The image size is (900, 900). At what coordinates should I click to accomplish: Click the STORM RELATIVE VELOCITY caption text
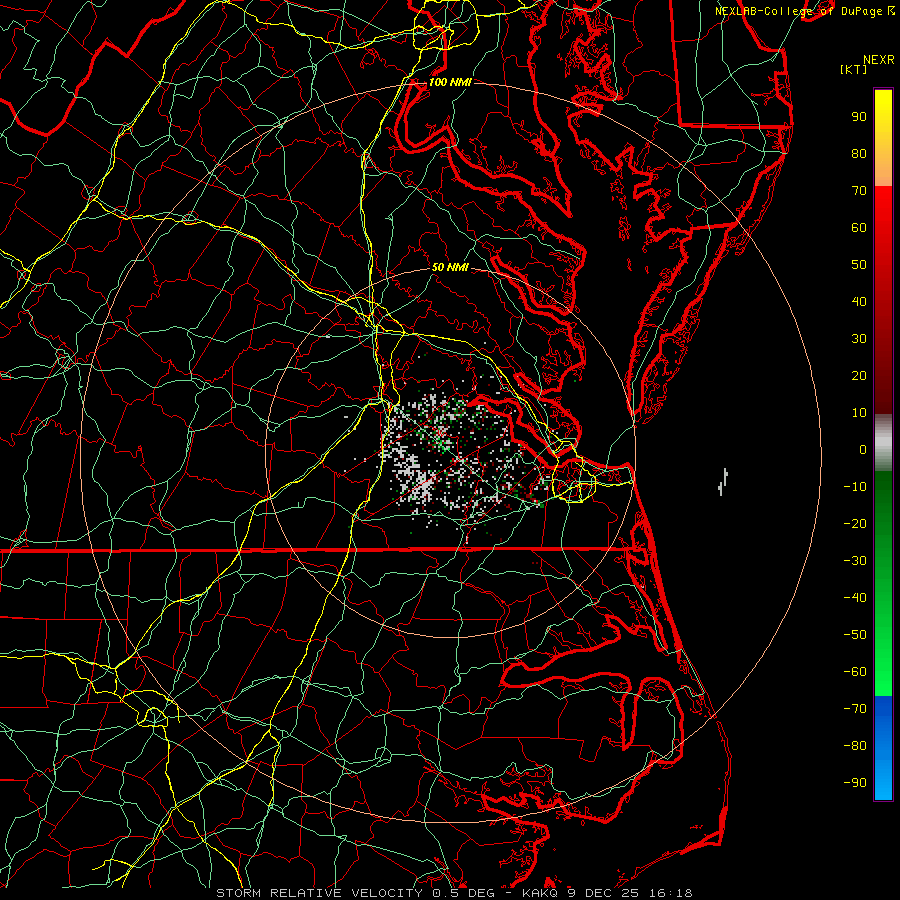point(320,892)
